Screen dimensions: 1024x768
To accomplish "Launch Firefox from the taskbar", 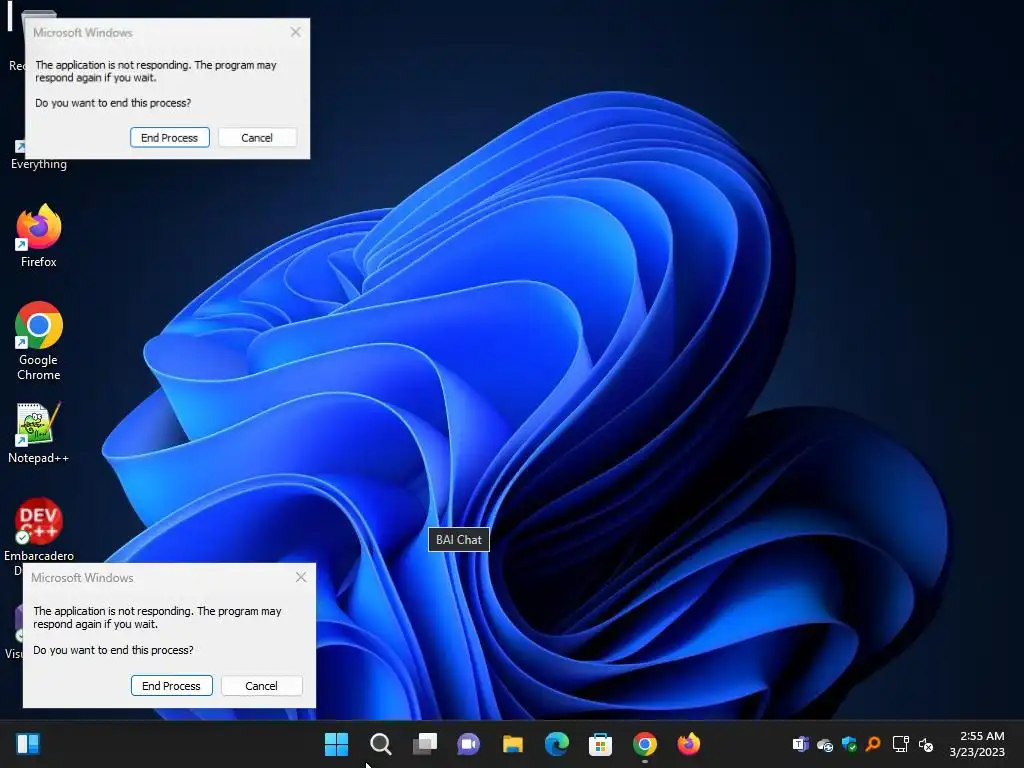I will click(688, 744).
